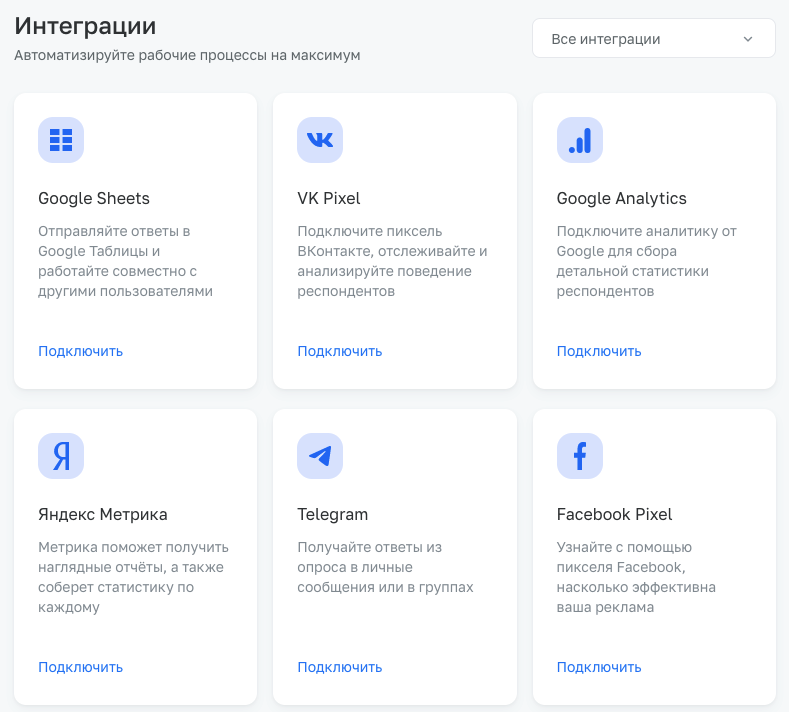Click the Google Sheets grid icon
This screenshot has width=789, height=712.
[x=61, y=140]
